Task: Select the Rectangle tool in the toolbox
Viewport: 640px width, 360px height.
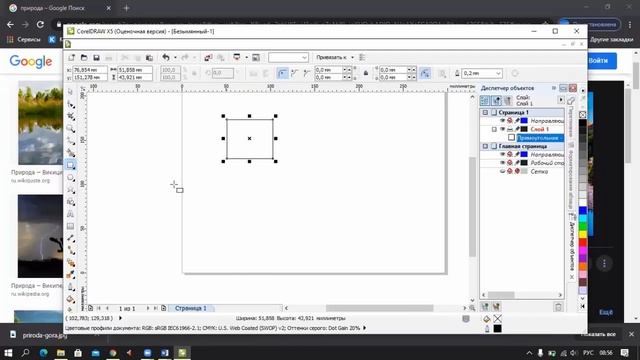Action: coord(71,165)
